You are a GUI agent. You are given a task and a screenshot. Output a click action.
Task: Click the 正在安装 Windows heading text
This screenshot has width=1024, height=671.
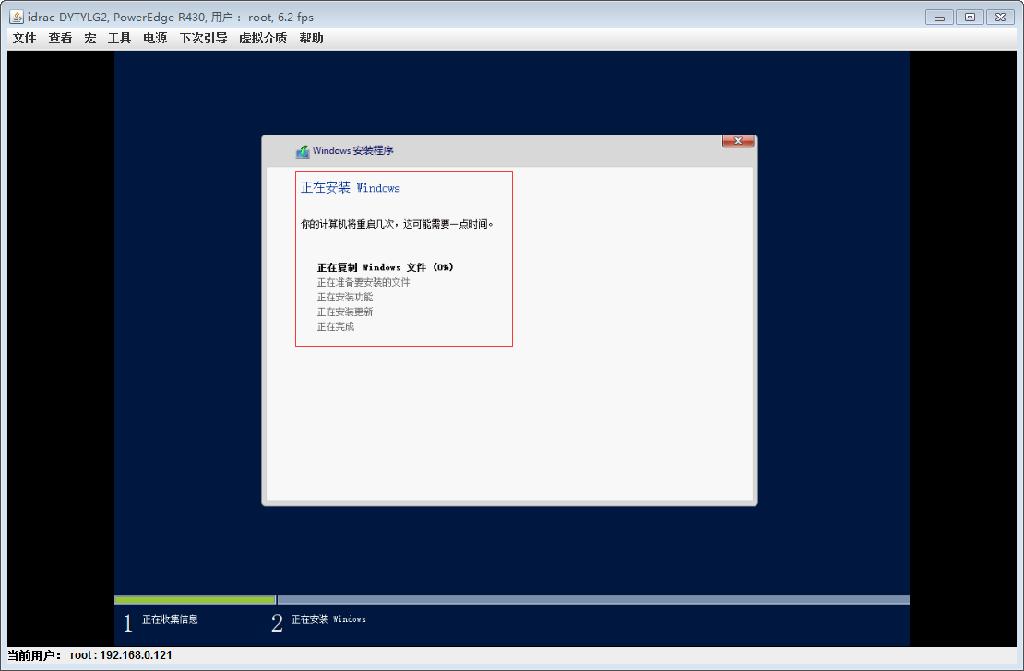click(351, 188)
